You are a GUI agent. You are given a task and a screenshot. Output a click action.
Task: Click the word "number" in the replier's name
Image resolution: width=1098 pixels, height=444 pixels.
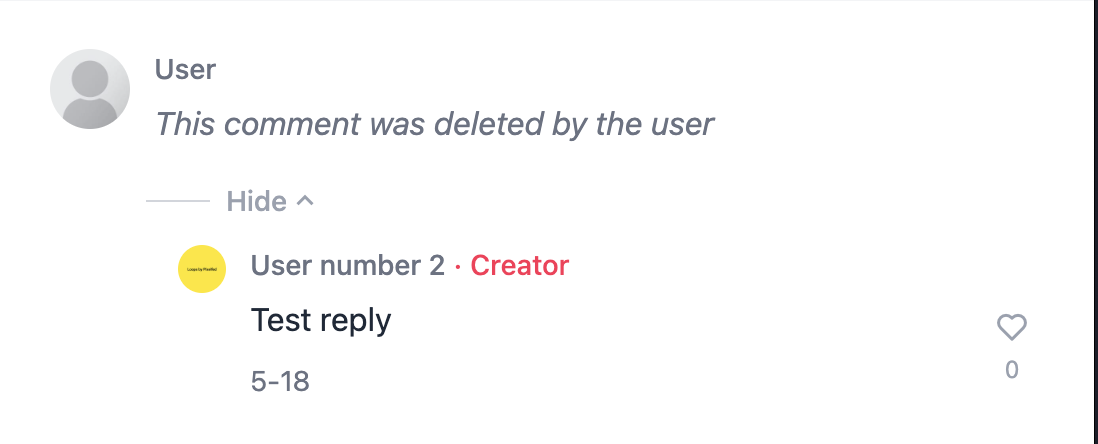371,266
